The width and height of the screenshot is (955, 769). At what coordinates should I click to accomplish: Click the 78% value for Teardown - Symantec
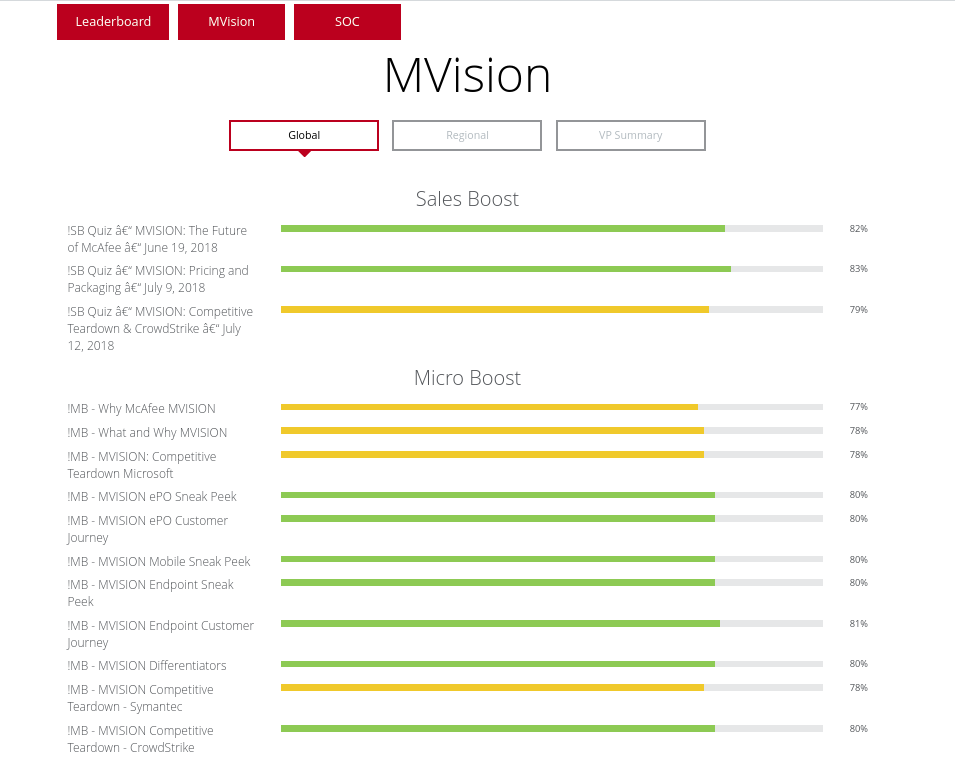858,688
